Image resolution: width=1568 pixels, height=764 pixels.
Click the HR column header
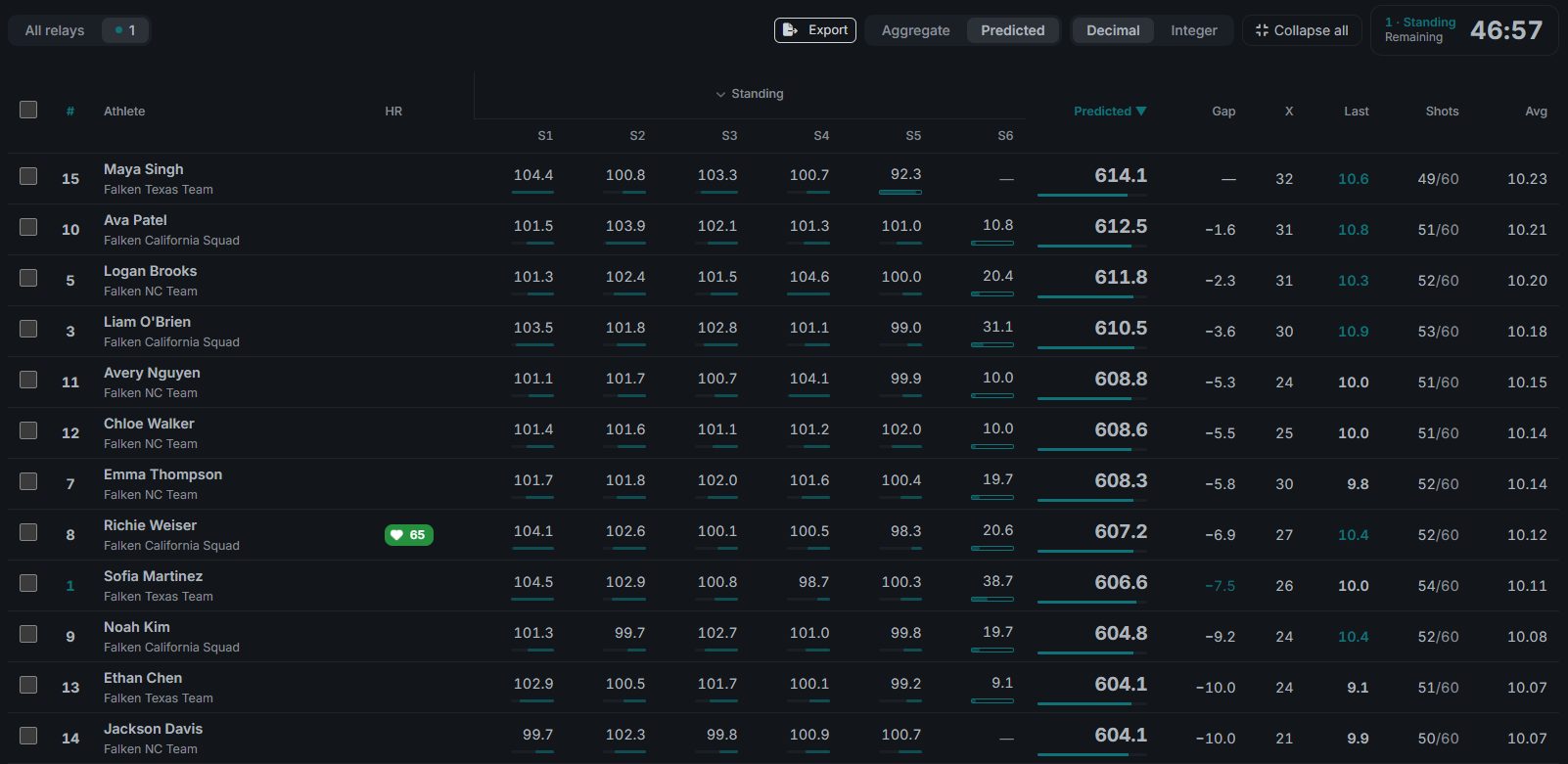[393, 112]
